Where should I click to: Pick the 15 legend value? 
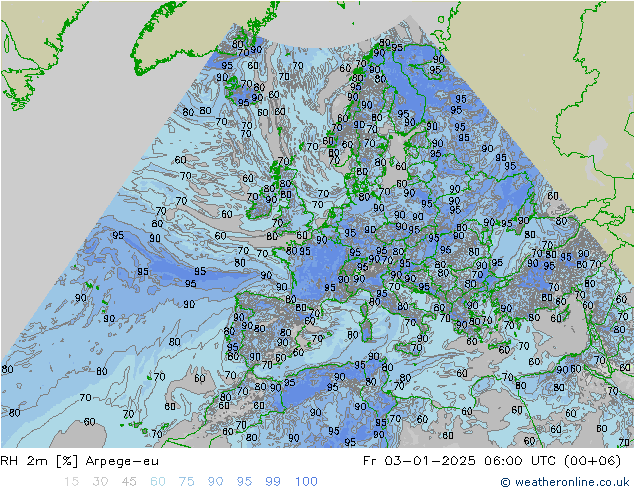pos(71,482)
